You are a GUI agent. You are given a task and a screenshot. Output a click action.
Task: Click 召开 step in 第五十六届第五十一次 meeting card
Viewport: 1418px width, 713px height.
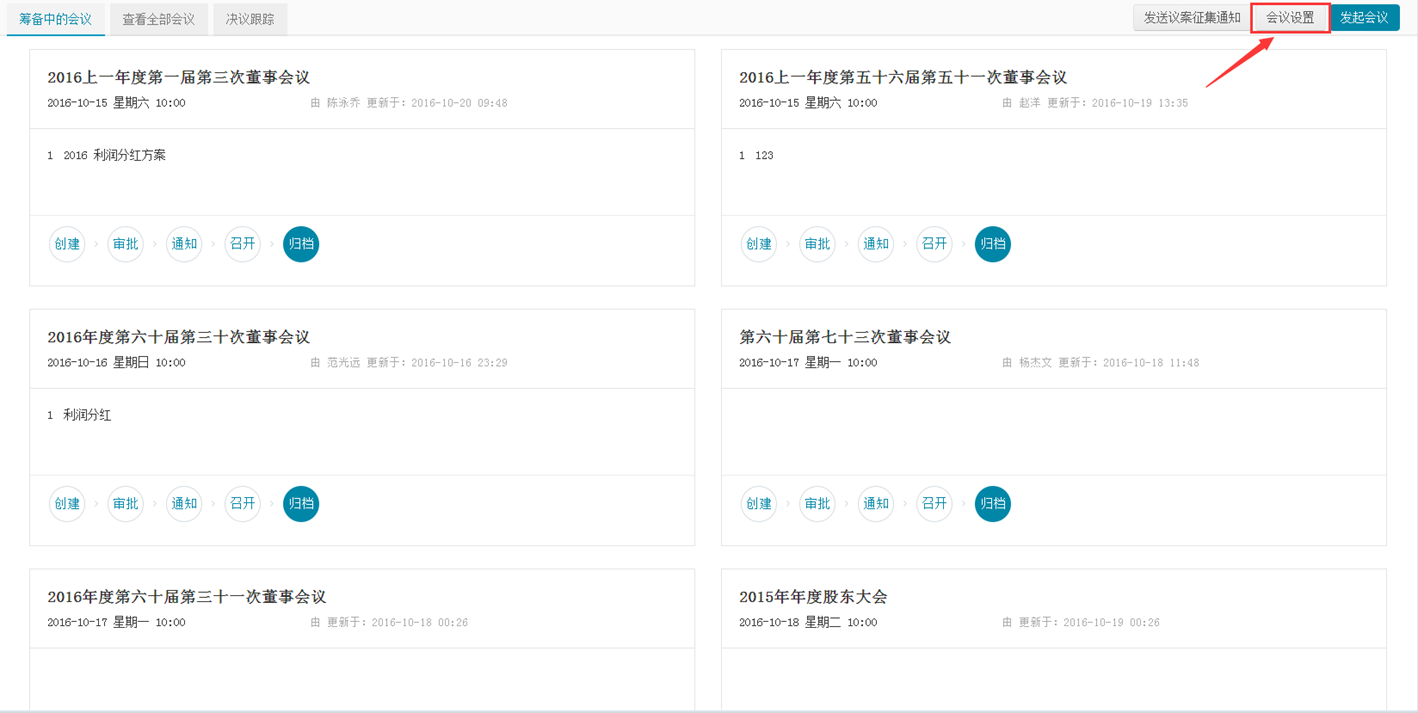[935, 244]
